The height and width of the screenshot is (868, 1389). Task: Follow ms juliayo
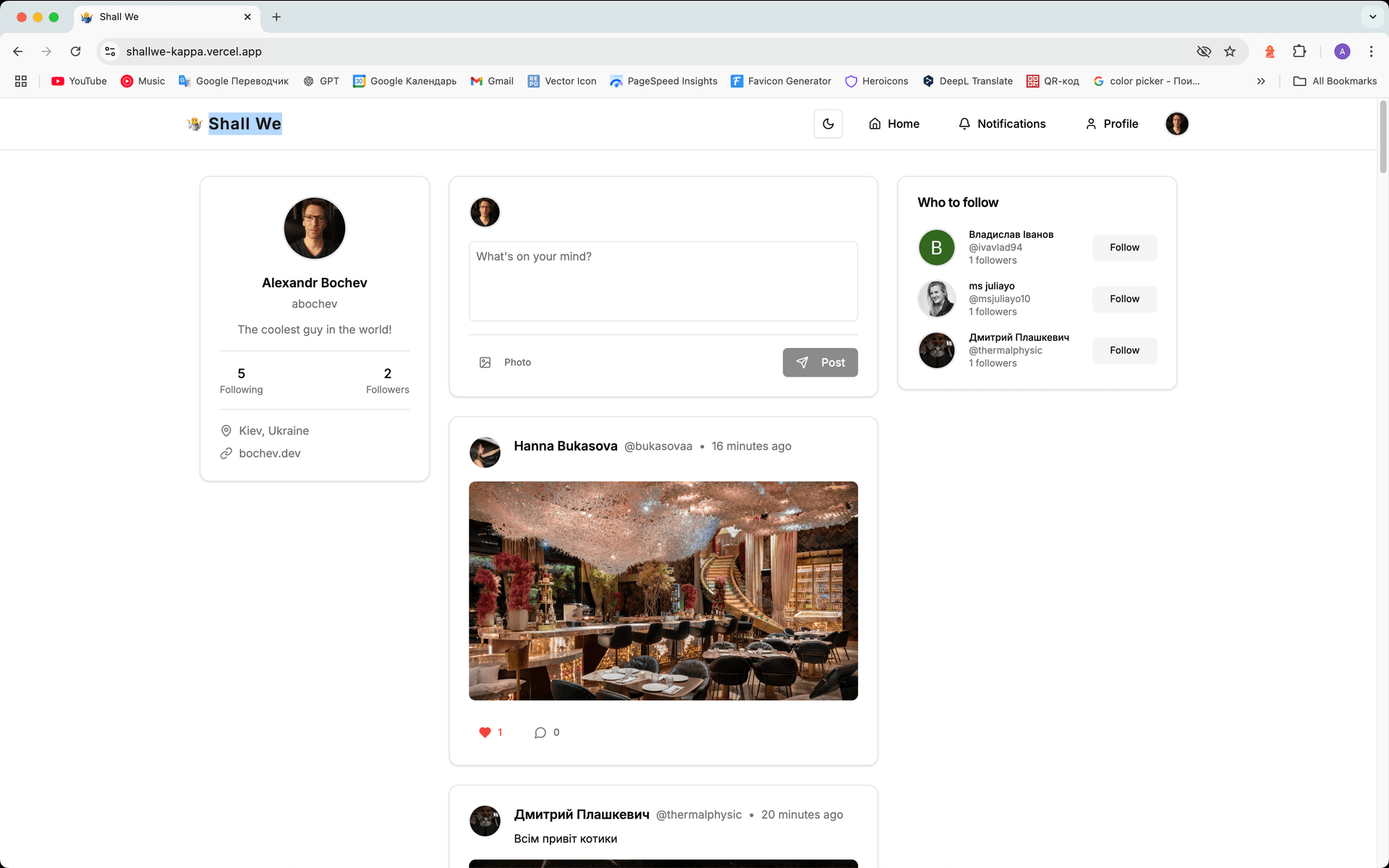tap(1124, 299)
